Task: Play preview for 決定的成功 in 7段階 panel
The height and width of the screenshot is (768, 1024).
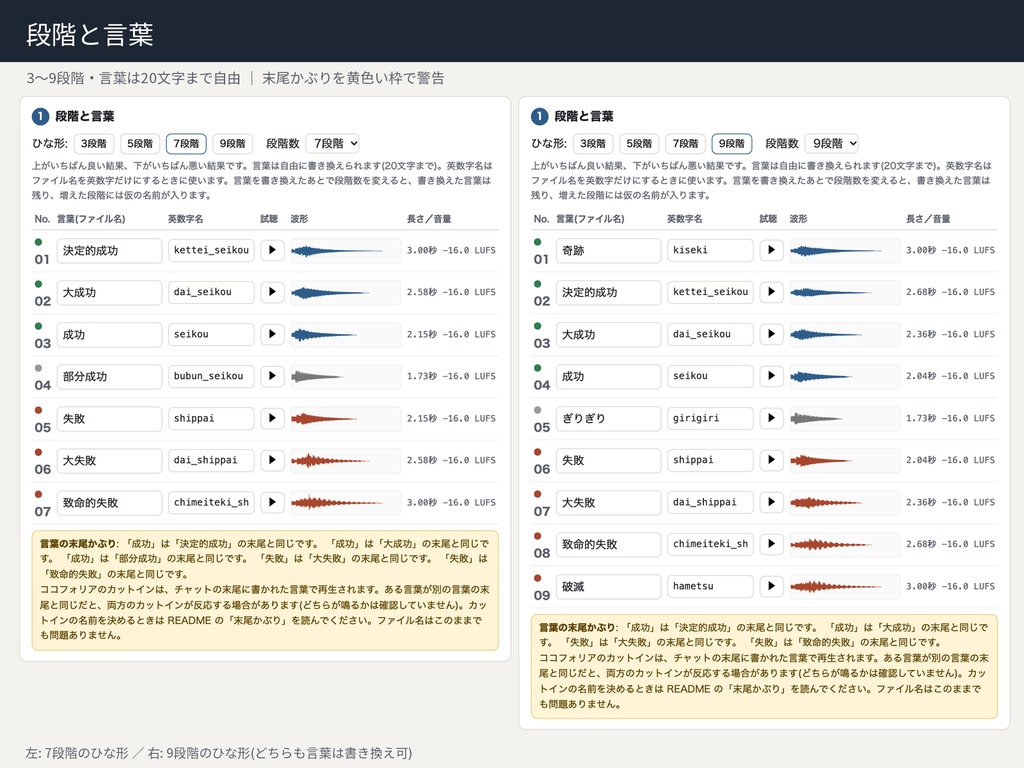Action: click(272, 250)
